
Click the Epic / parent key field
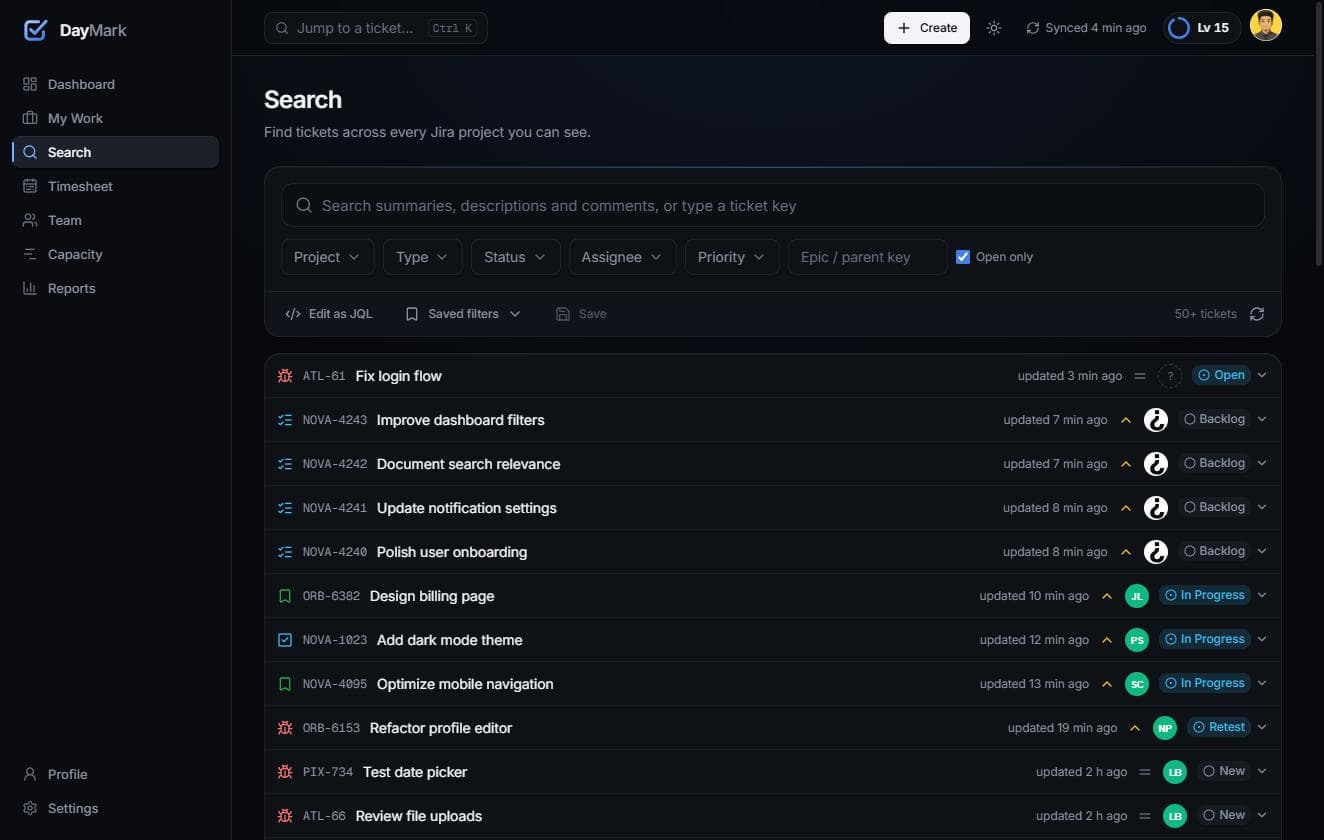point(868,257)
